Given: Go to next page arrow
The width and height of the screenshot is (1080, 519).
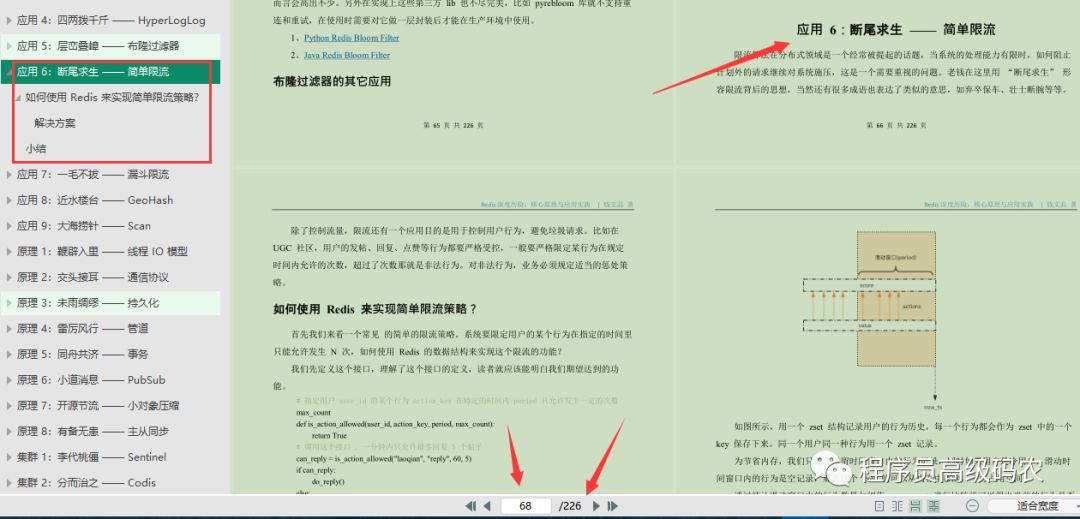Looking at the screenshot, I should pyautogui.click(x=596, y=506).
